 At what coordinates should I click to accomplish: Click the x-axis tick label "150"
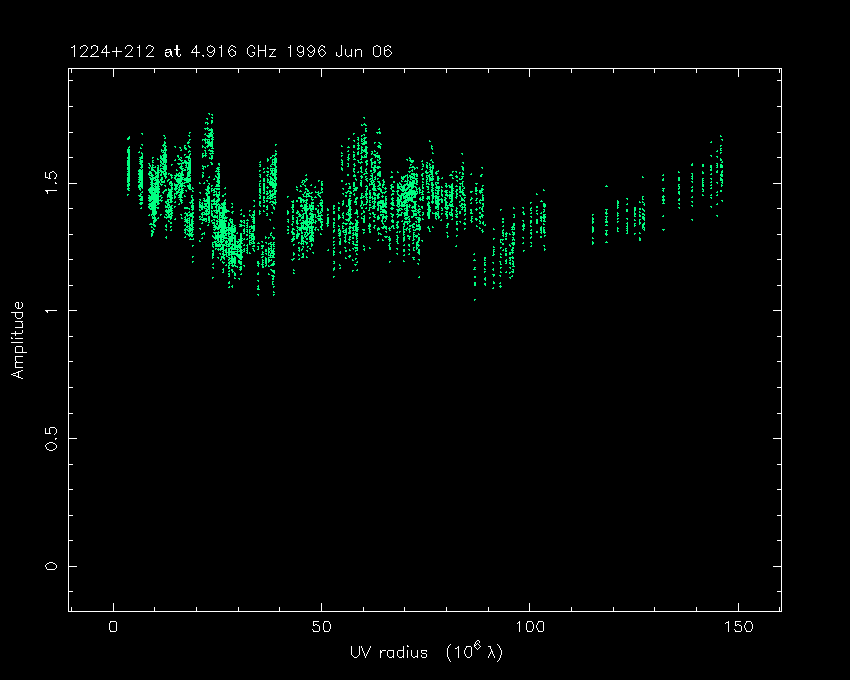(x=737, y=627)
